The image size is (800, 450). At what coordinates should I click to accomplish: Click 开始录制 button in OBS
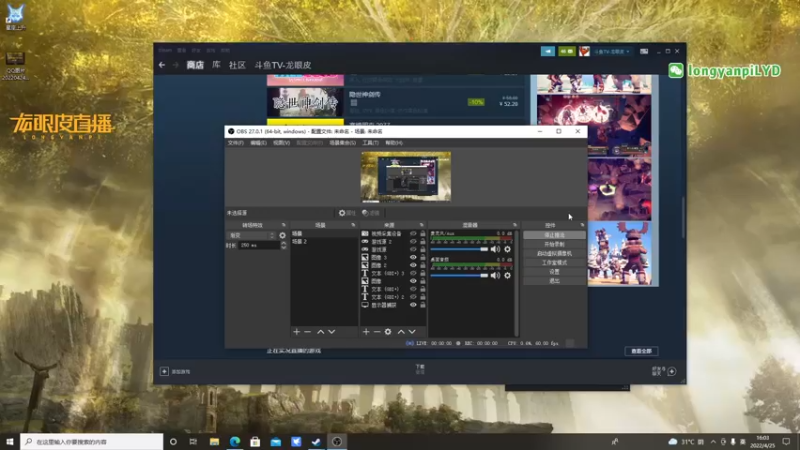(554, 244)
